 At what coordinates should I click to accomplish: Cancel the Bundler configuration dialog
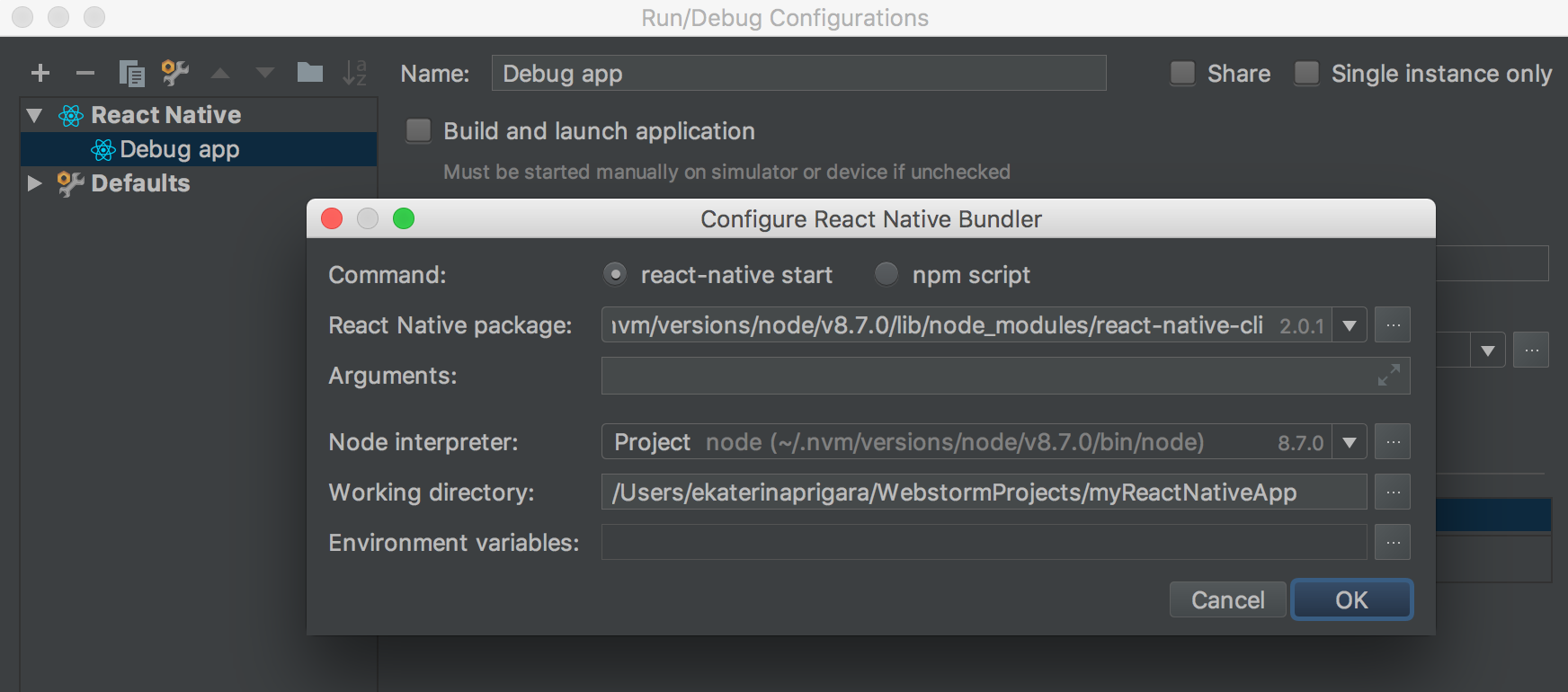[1227, 599]
